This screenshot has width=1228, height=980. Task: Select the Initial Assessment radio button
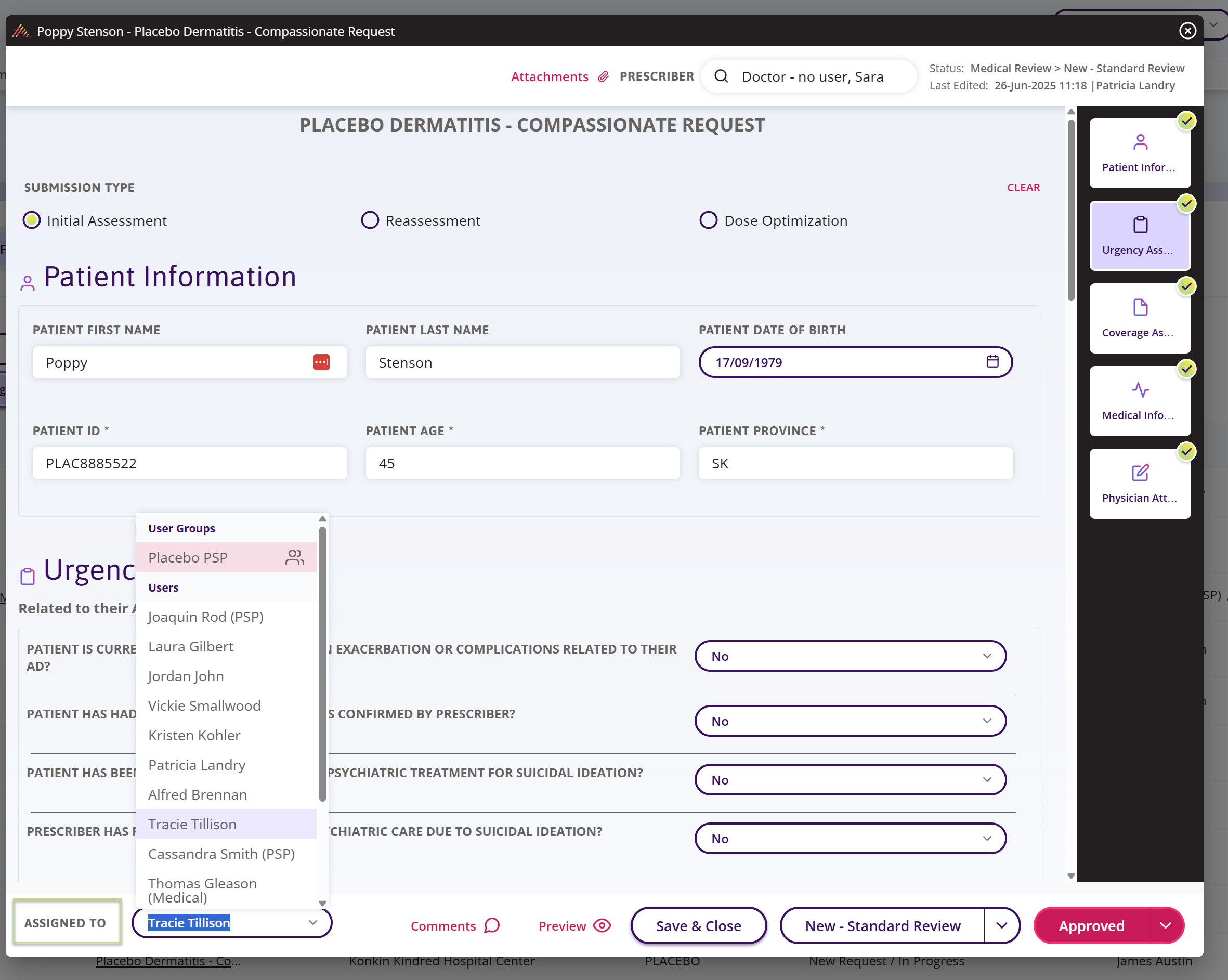click(x=31, y=220)
